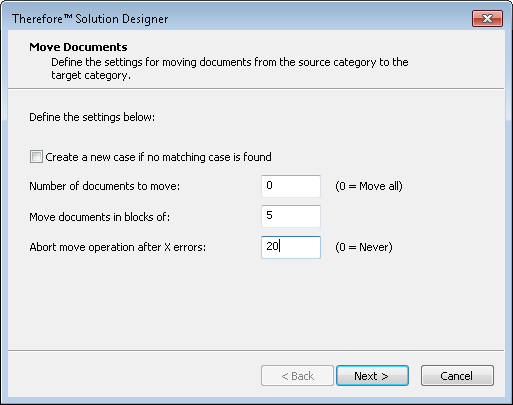Click the disabled < Back button
513x405 pixels.
click(x=297, y=376)
